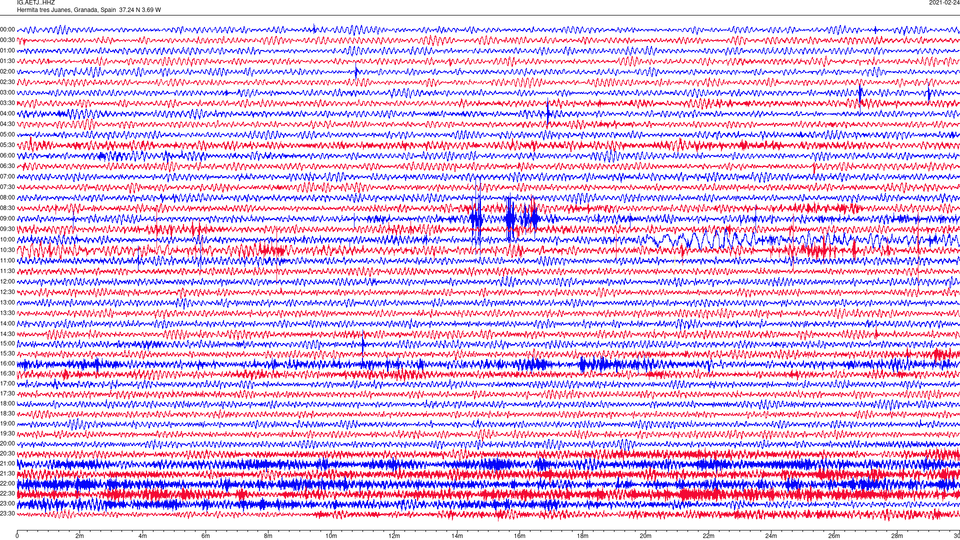Choose the 11:30 trace label
Screen dimensions: 960x540
coord(7,271)
